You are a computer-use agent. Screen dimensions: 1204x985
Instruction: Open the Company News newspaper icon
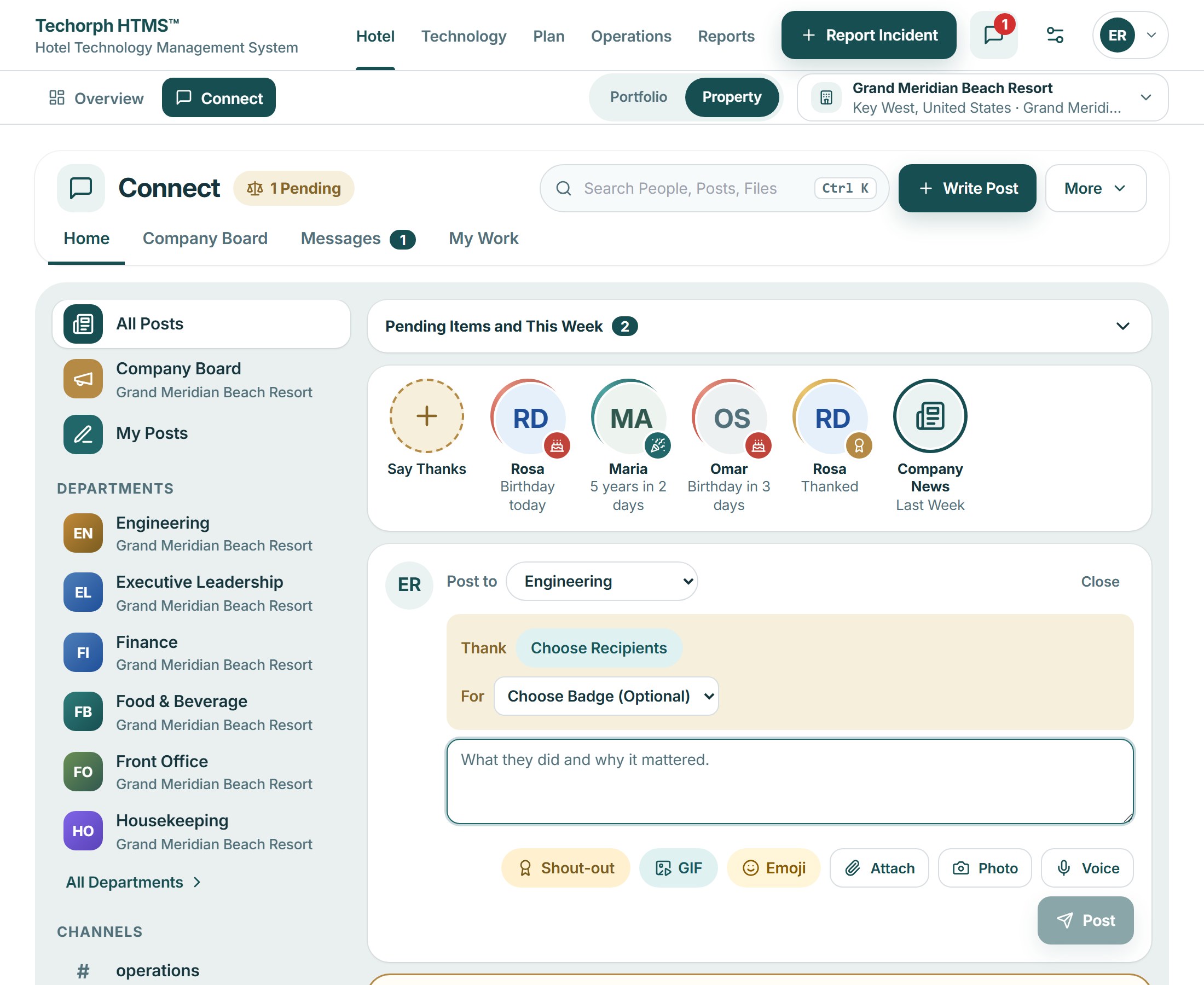tap(930, 416)
